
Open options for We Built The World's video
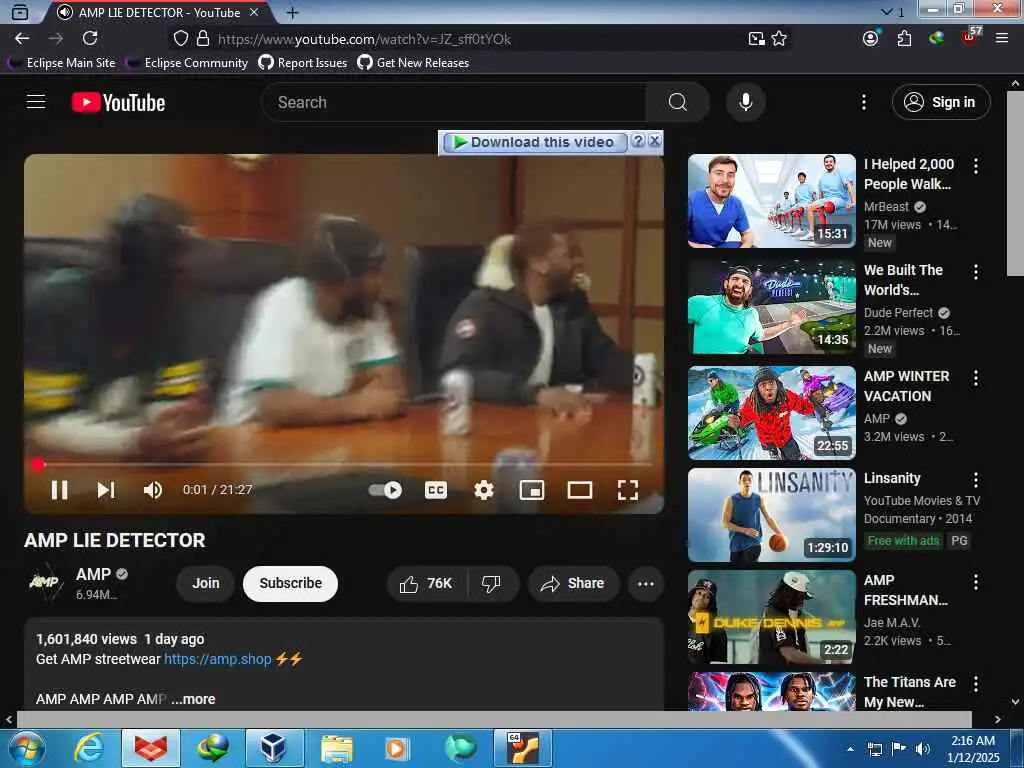point(976,272)
